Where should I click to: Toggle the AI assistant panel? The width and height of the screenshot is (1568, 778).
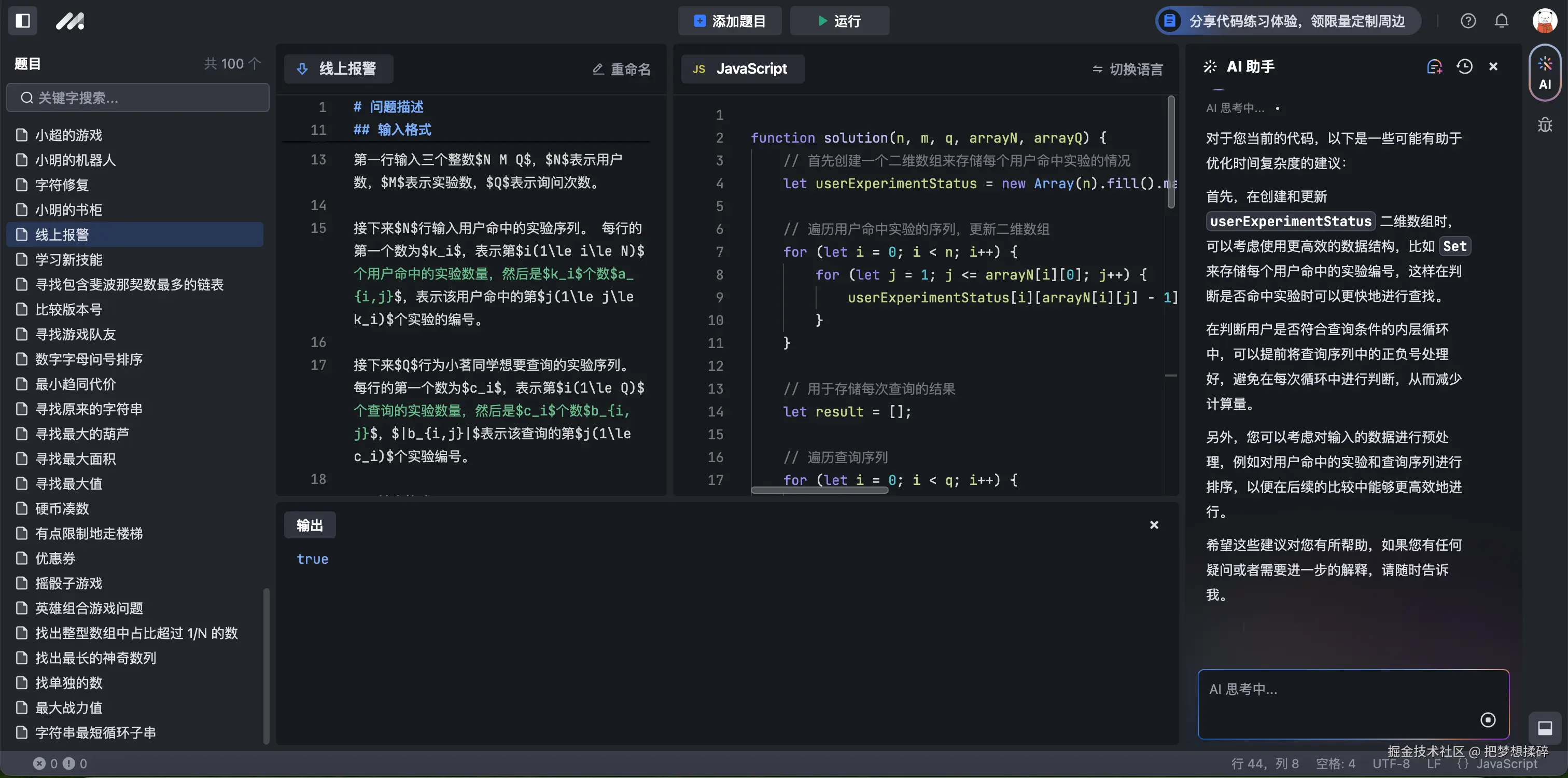(1545, 72)
